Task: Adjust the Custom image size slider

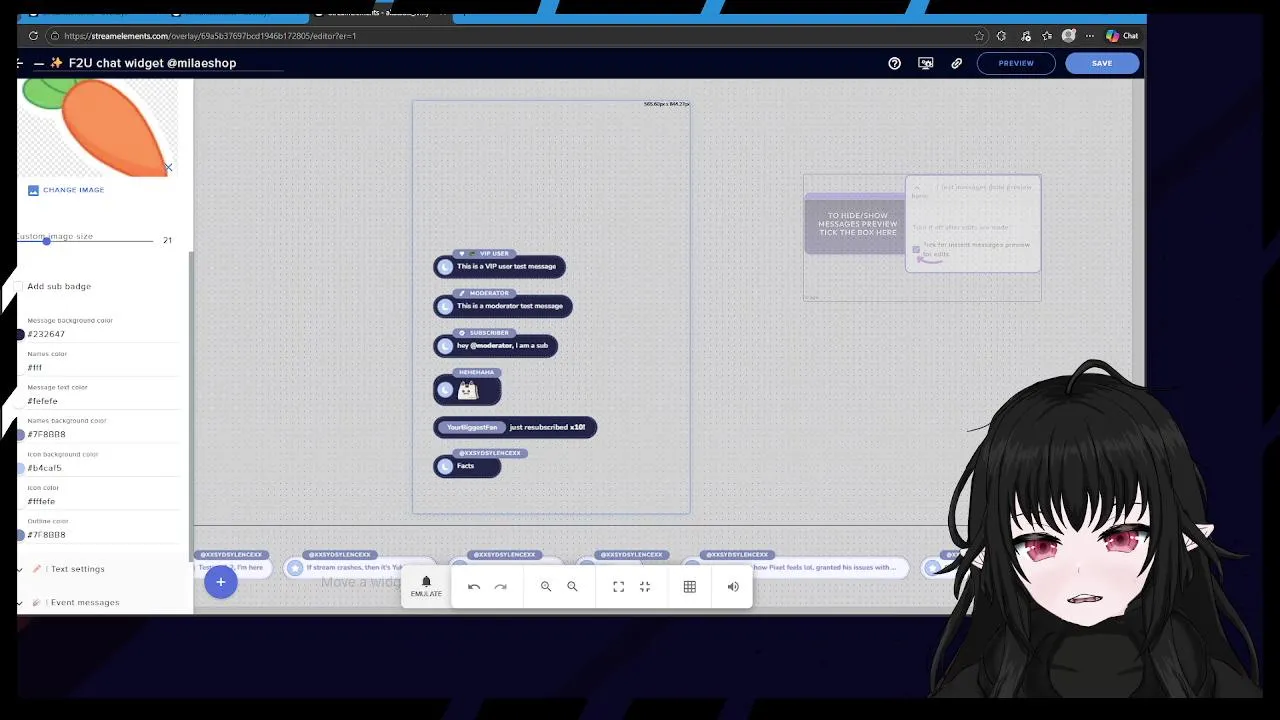Action: click(46, 241)
